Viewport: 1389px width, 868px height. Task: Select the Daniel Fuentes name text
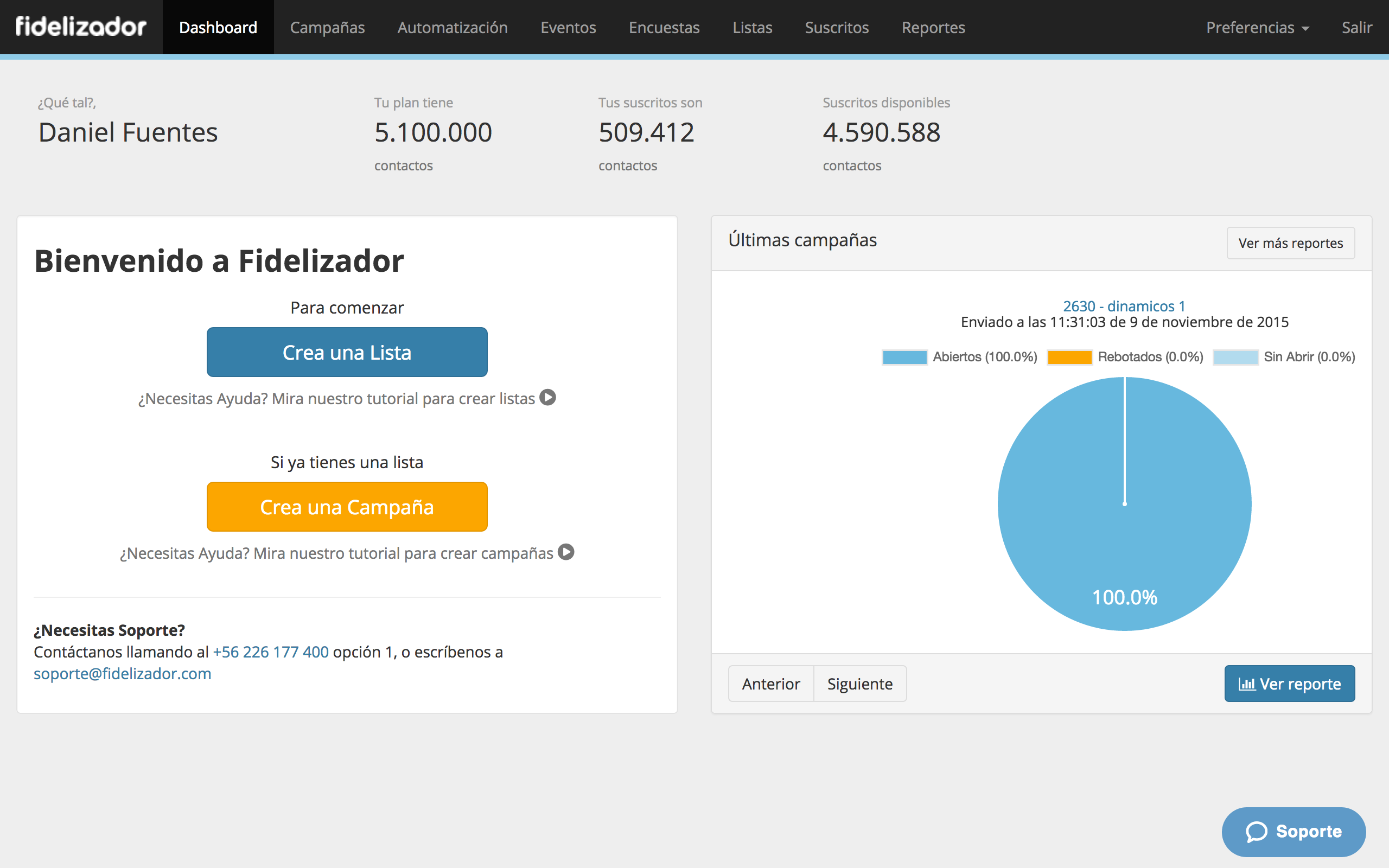(x=128, y=132)
